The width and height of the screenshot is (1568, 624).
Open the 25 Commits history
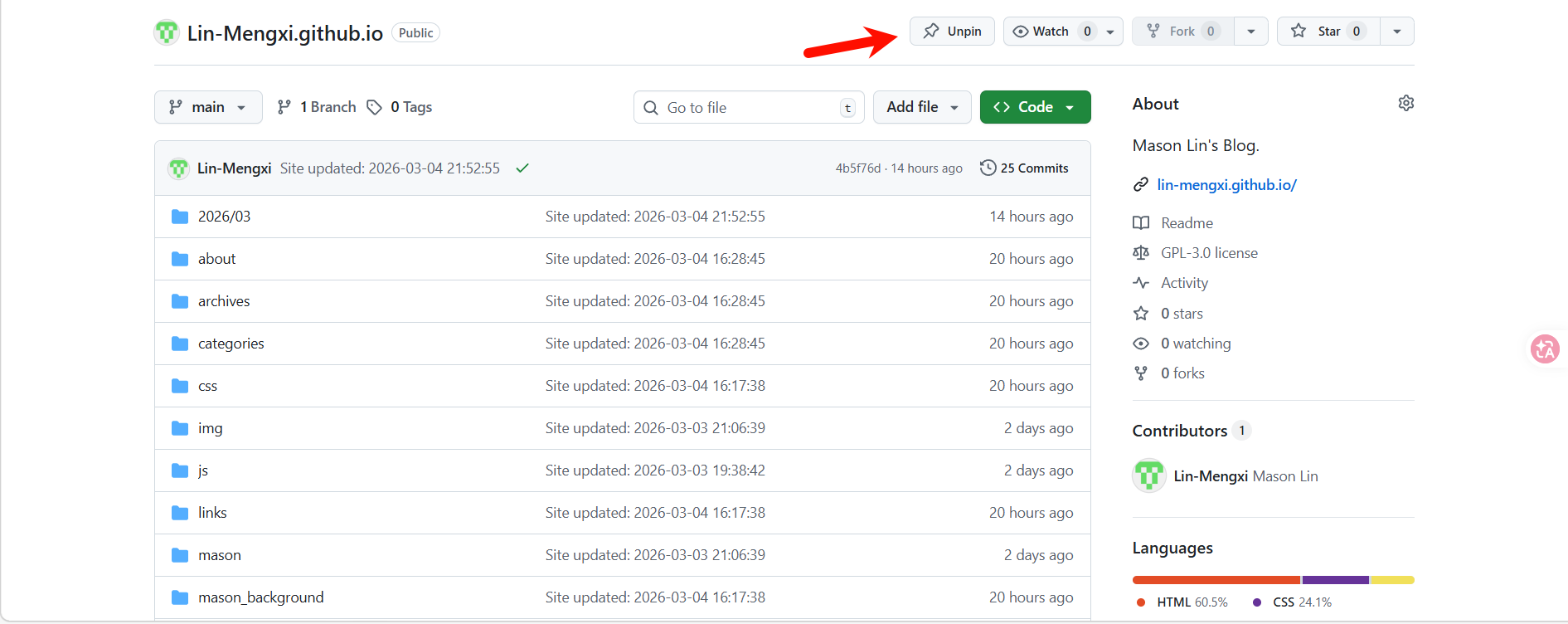pos(1024,168)
